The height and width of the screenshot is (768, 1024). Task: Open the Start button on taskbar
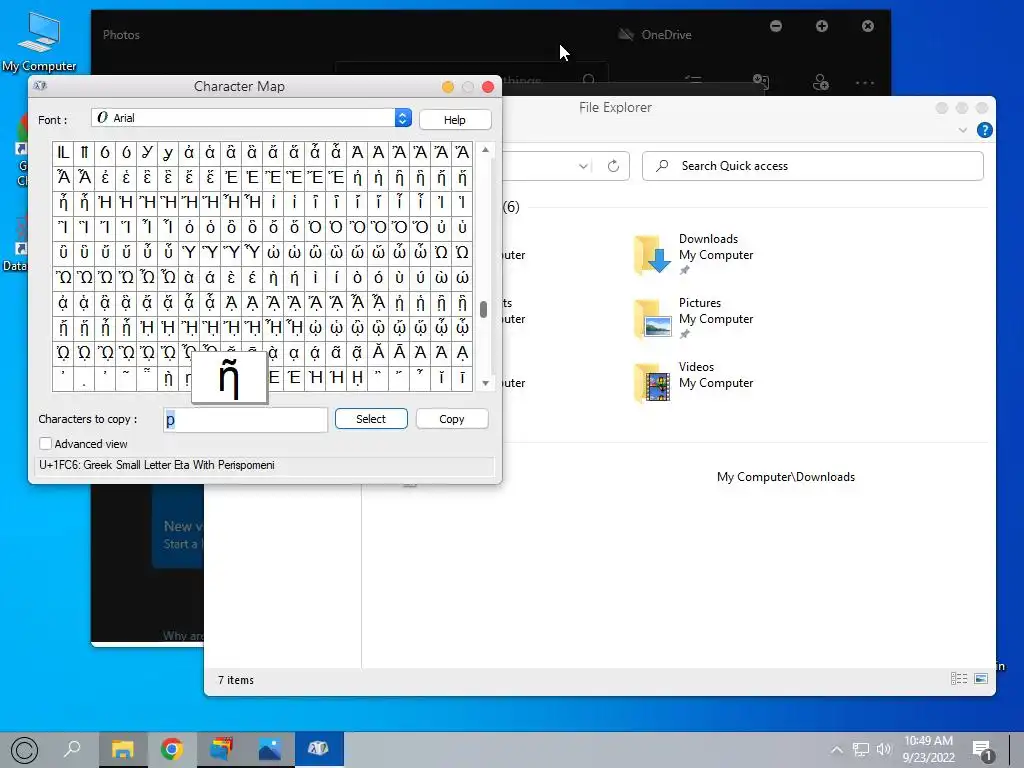tap(24, 750)
